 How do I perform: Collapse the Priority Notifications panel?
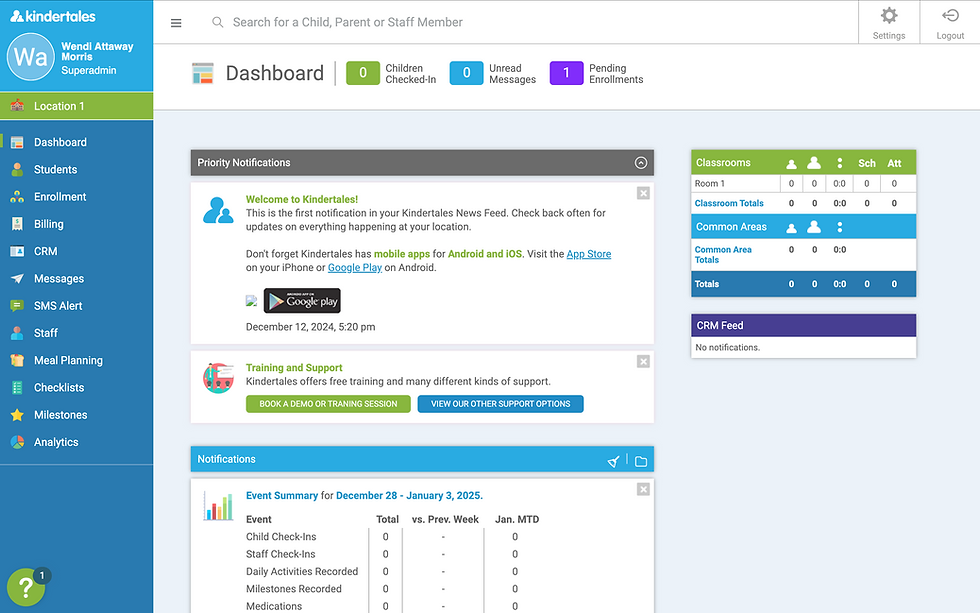pos(641,162)
